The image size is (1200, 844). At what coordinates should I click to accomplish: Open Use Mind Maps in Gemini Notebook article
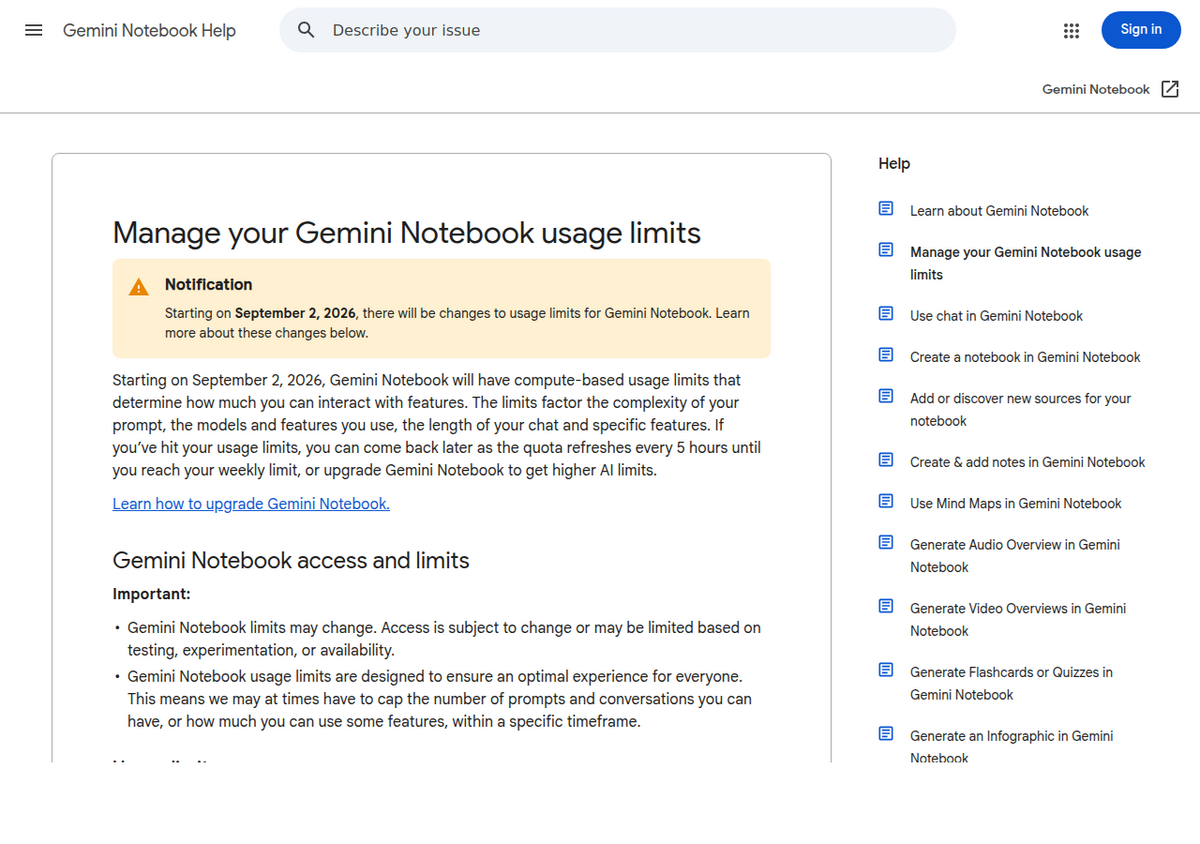(x=1016, y=503)
